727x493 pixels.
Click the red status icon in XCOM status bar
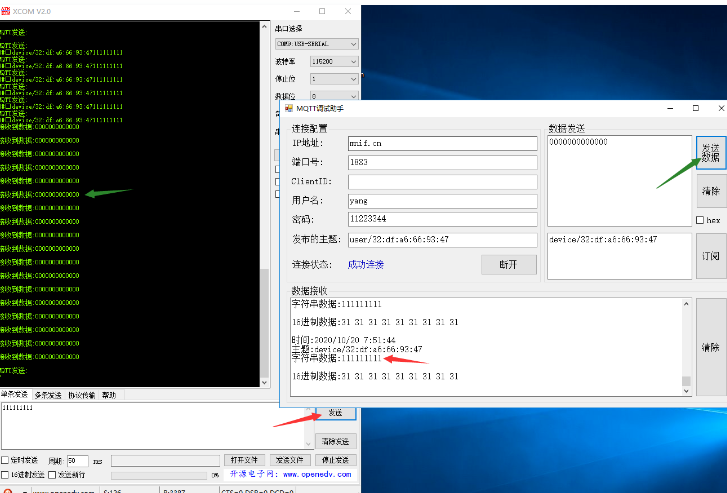tap(7, 490)
